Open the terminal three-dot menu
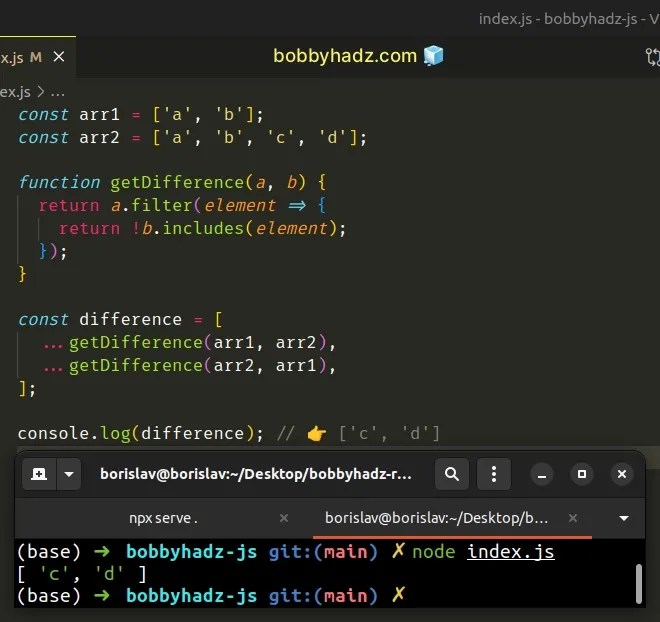 (494, 474)
